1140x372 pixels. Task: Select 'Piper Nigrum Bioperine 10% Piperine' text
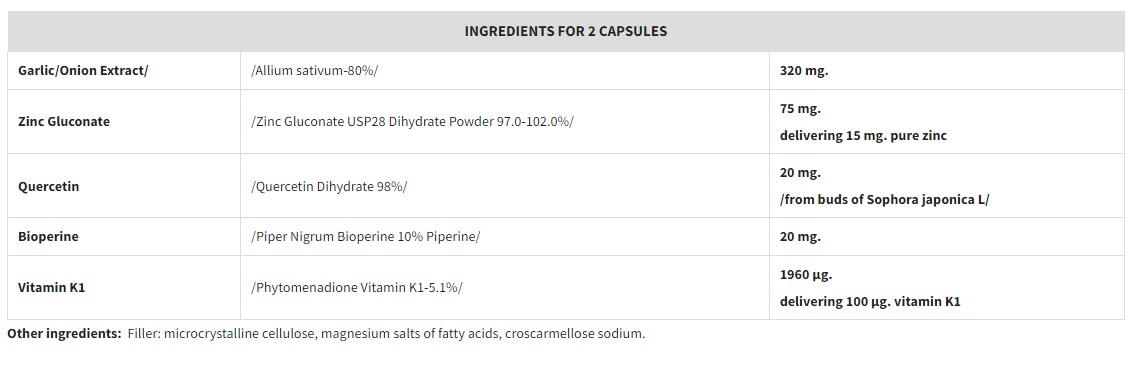tap(365, 237)
